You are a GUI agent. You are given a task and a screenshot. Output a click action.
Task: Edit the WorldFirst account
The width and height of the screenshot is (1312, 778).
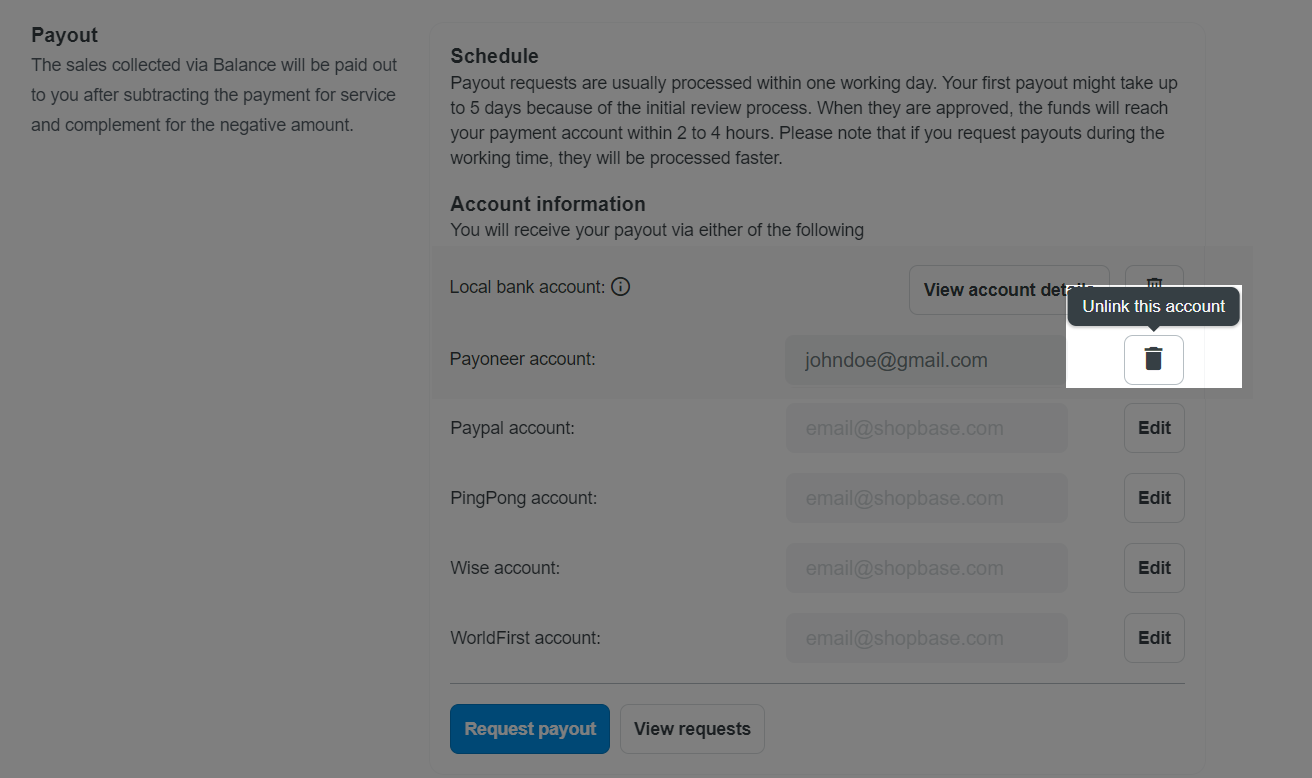[1154, 638]
